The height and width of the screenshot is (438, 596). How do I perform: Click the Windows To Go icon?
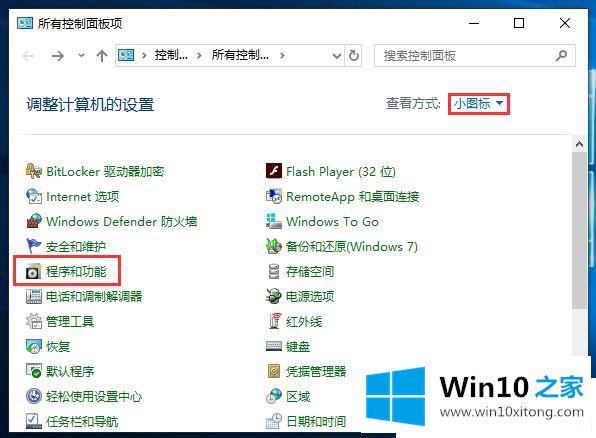click(x=274, y=221)
